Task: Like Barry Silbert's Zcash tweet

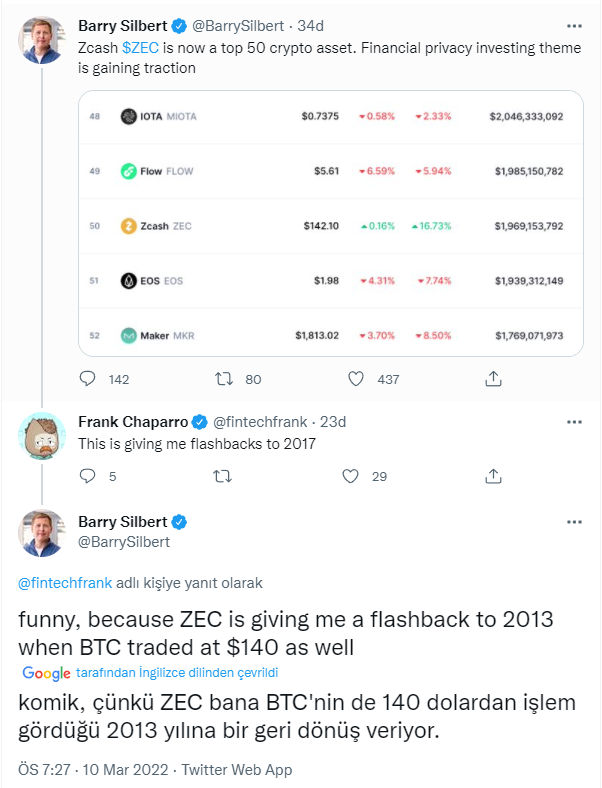Action: point(357,379)
